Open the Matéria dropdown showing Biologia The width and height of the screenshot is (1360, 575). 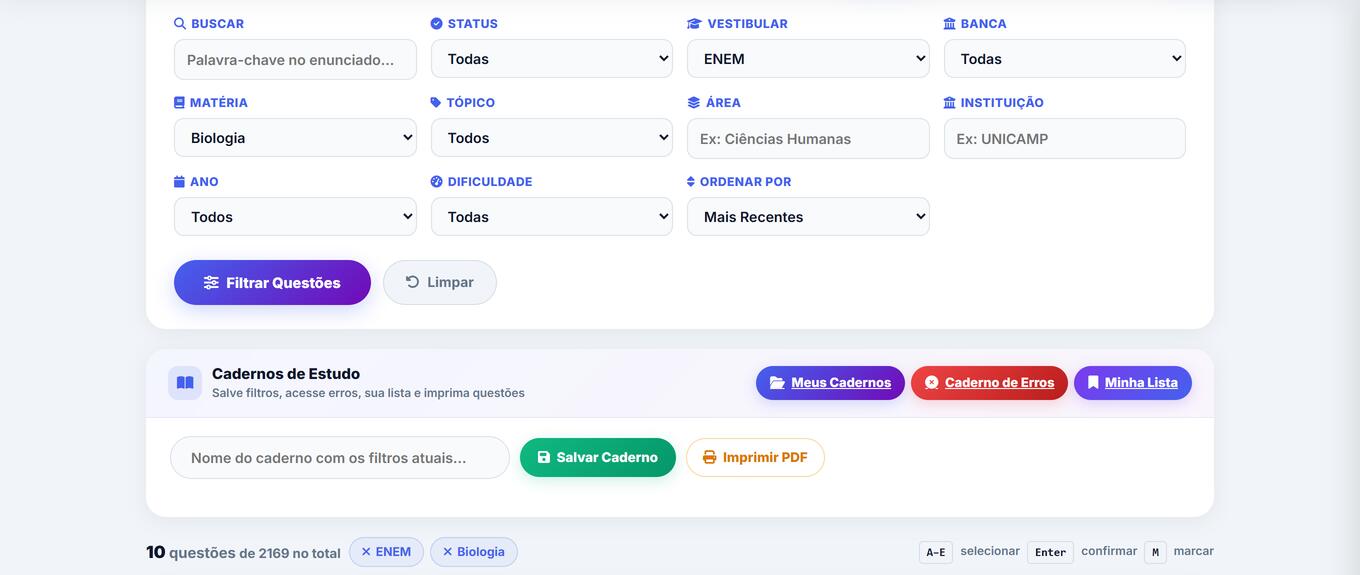pos(296,138)
